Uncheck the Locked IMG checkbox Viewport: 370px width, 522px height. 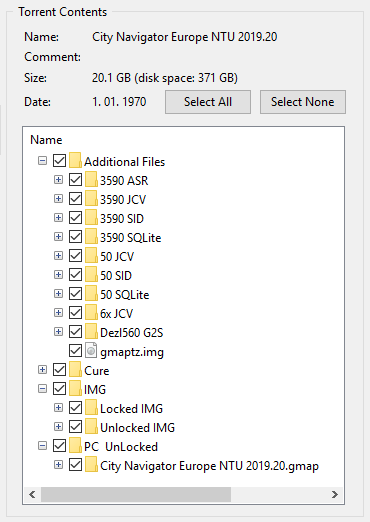coord(76,408)
